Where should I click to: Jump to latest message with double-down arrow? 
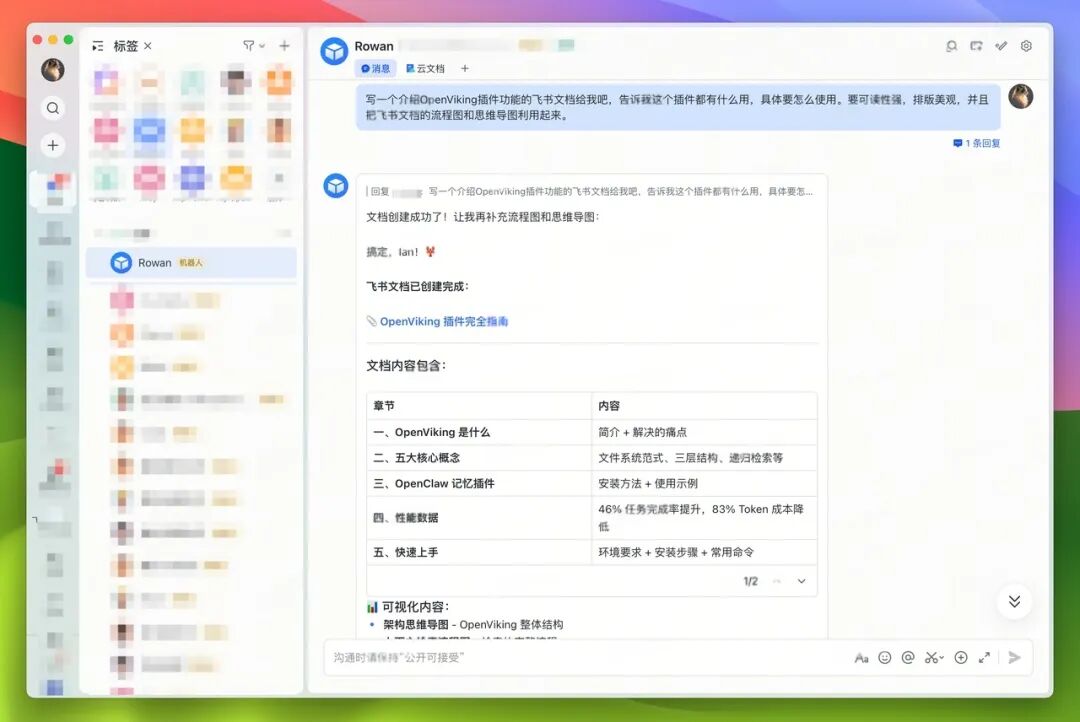pos(1015,601)
